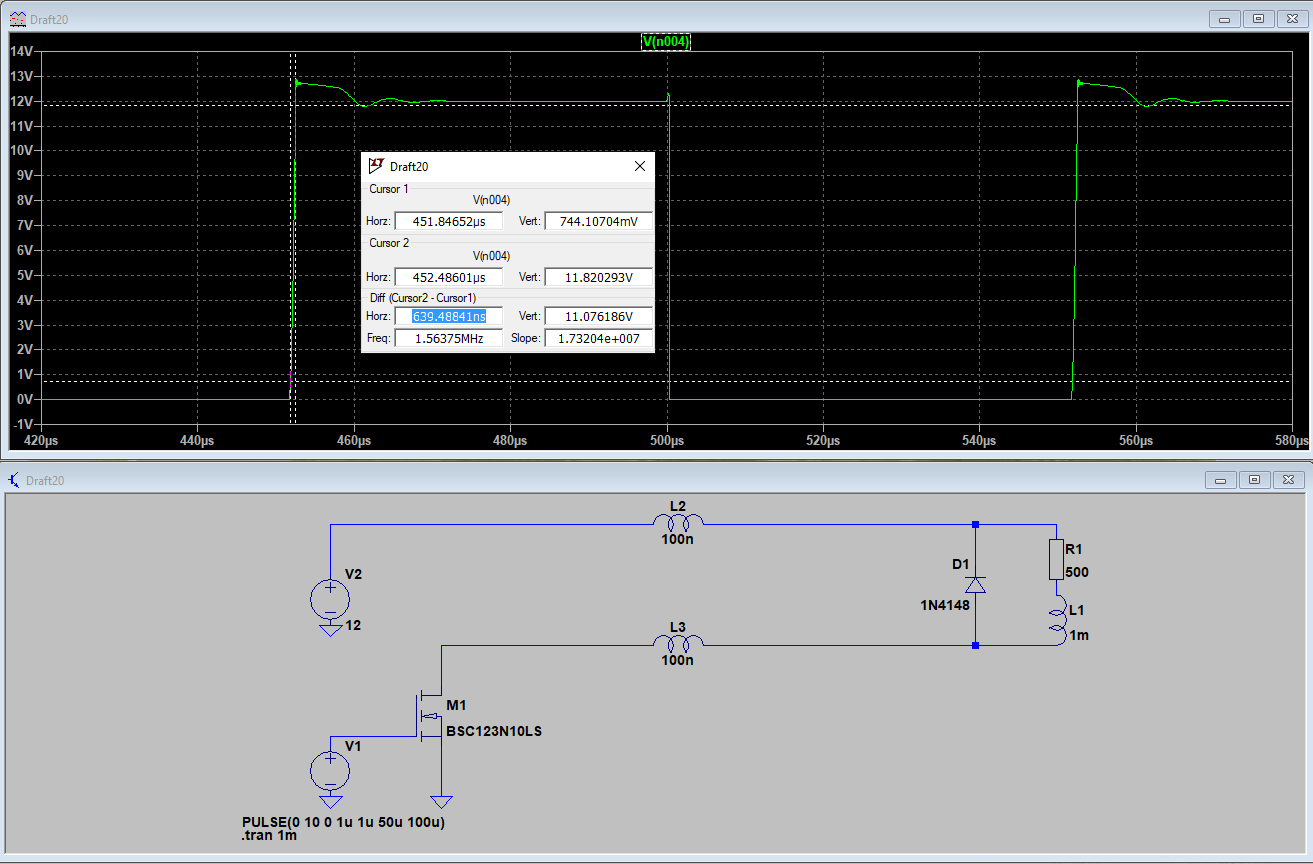
Task: Select the D1 diode symbol
Action: (x=976, y=584)
